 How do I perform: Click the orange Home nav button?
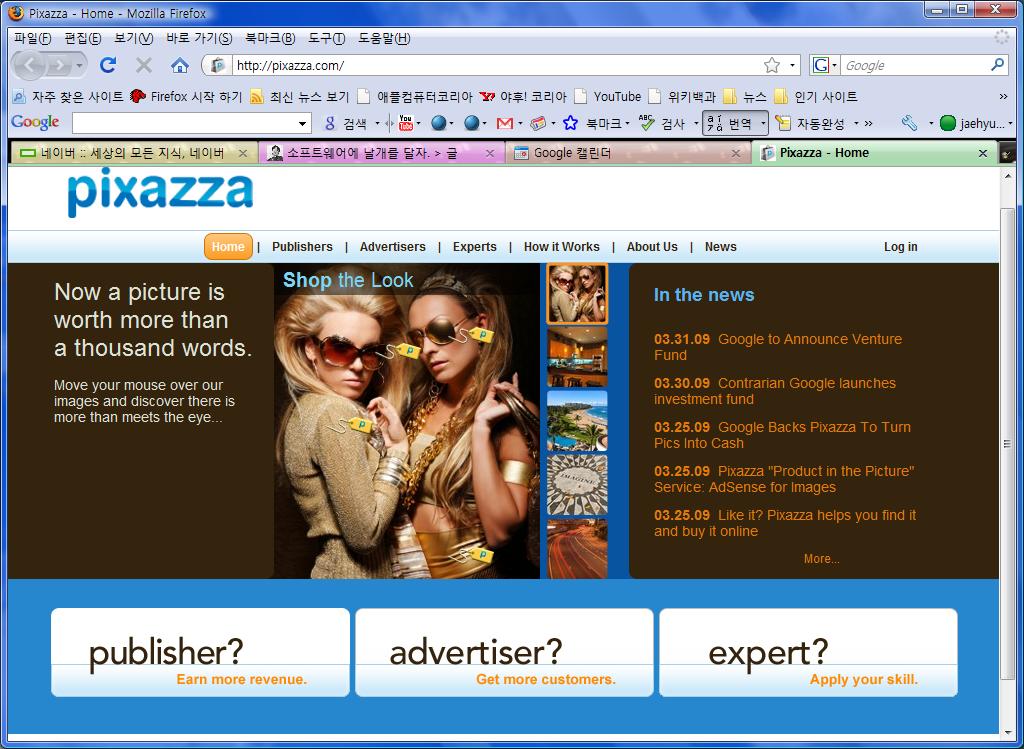(x=228, y=247)
